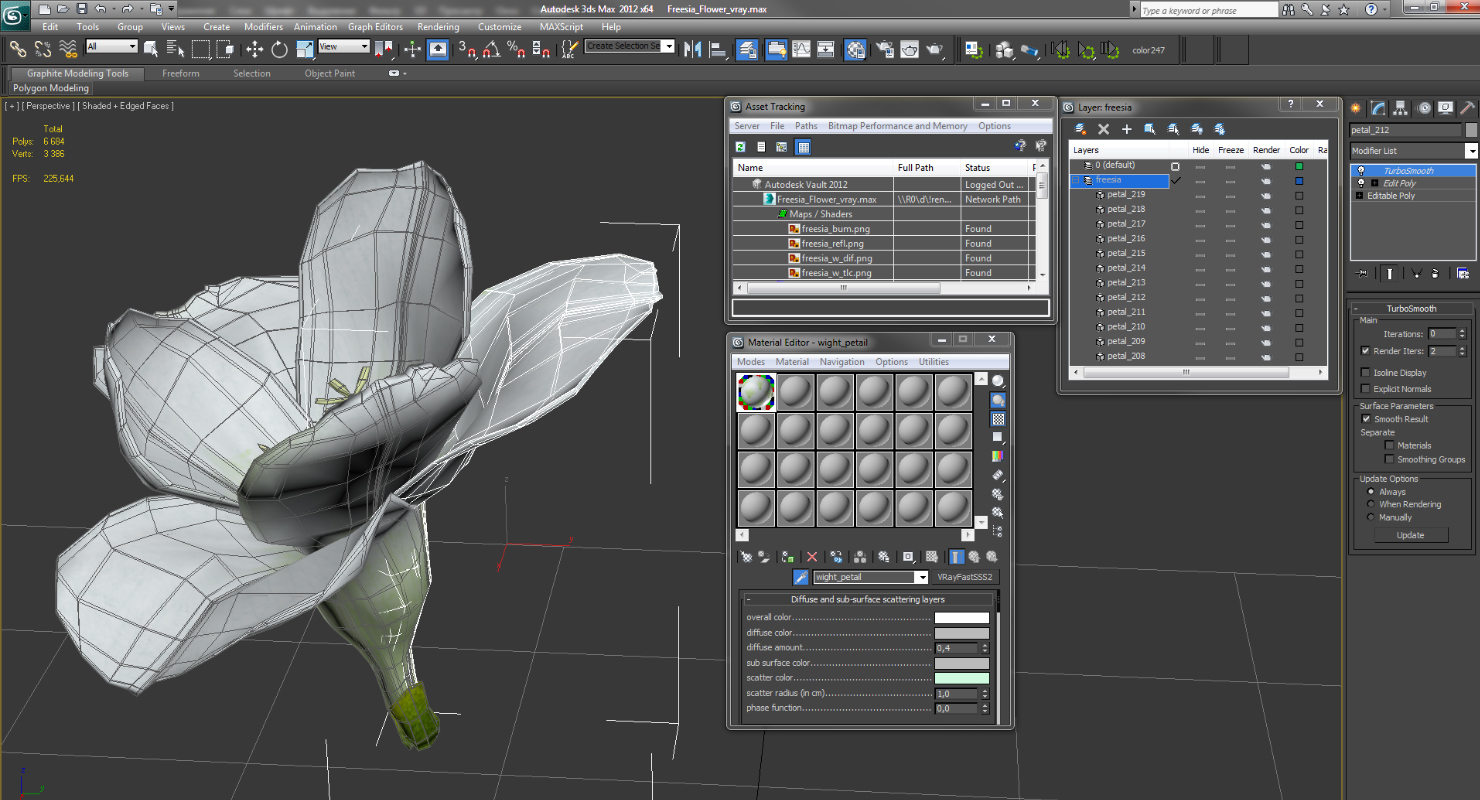Collapse Diffuse and sub-surface scattering rollout
This screenshot has height=800, width=1480.
pyautogui.click(x=749, y=600)
